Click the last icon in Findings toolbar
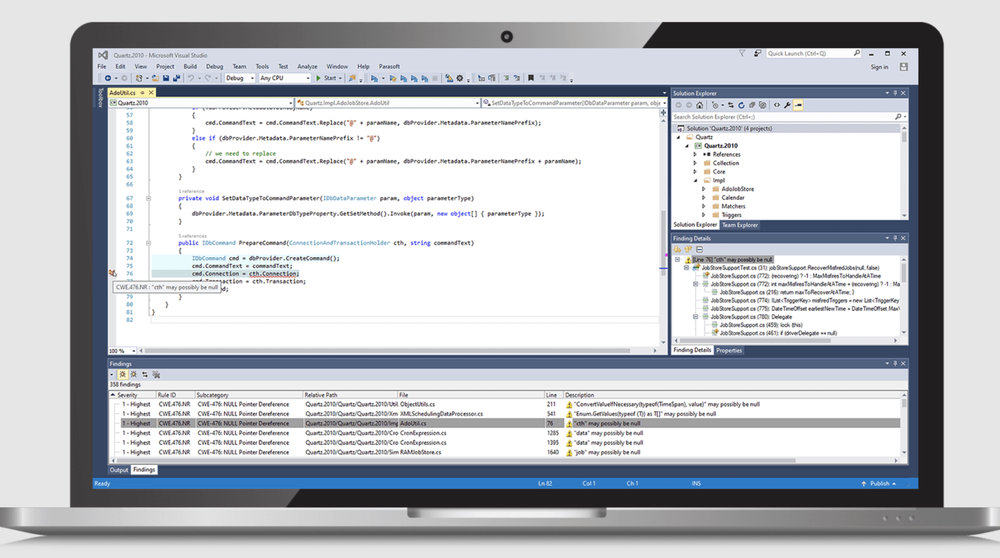The width and height of the screenshot is (1000, 558). coord(156,375)
